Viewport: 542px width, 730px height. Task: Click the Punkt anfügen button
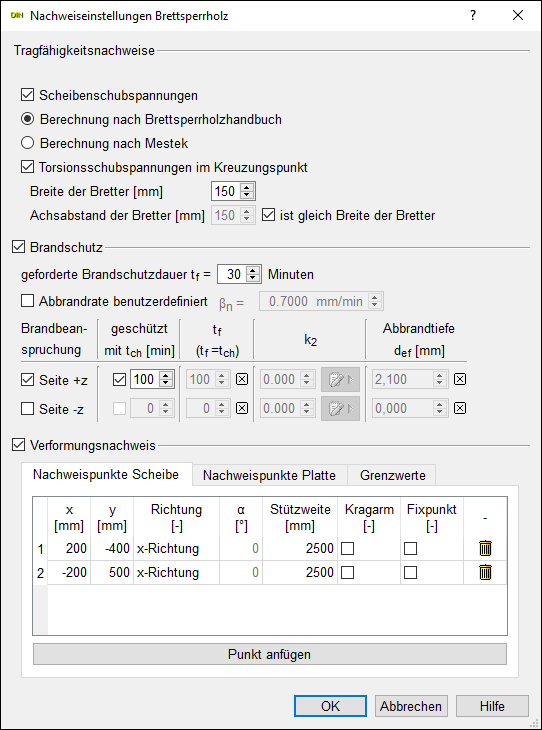coord(270,654)
